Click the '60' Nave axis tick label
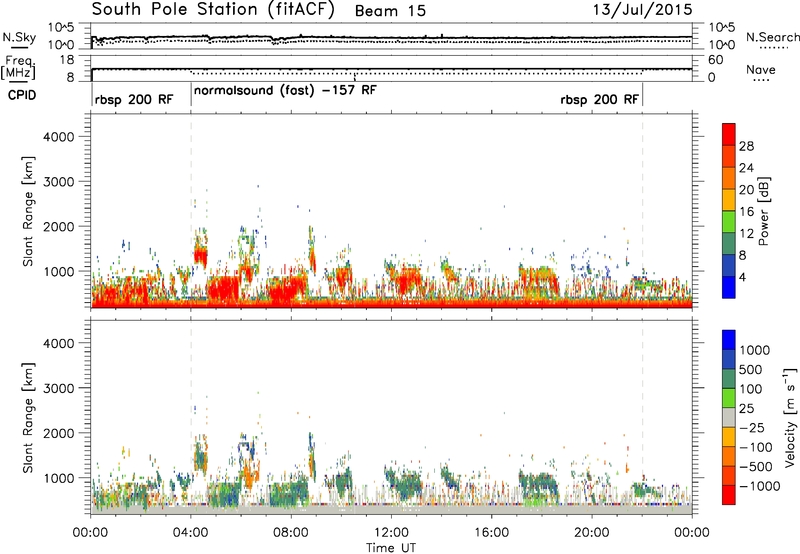800x554 pixels. [x=715, y=60]
